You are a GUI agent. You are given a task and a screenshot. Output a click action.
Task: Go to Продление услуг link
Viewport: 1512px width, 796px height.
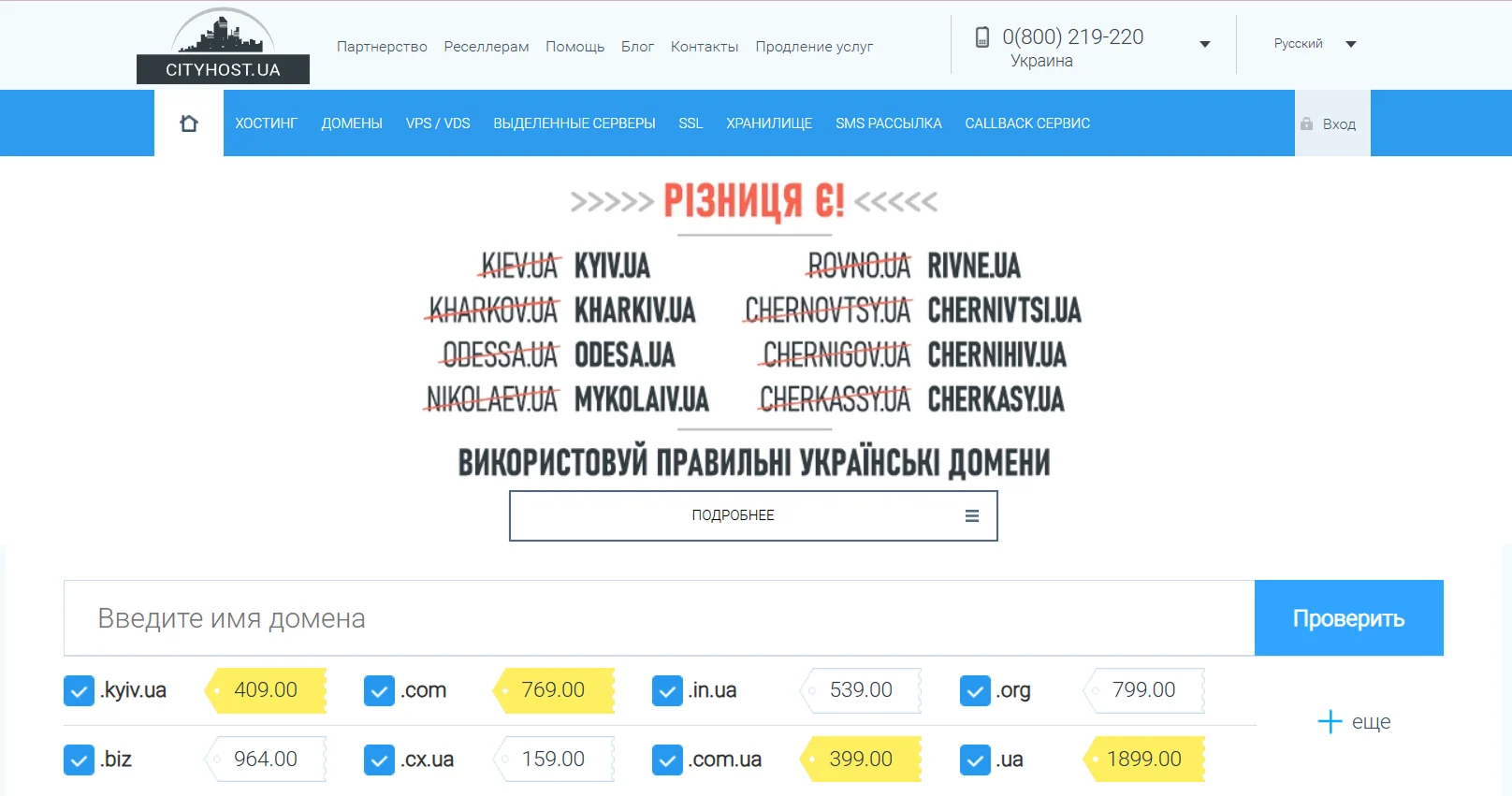click(x=814, y=47)
